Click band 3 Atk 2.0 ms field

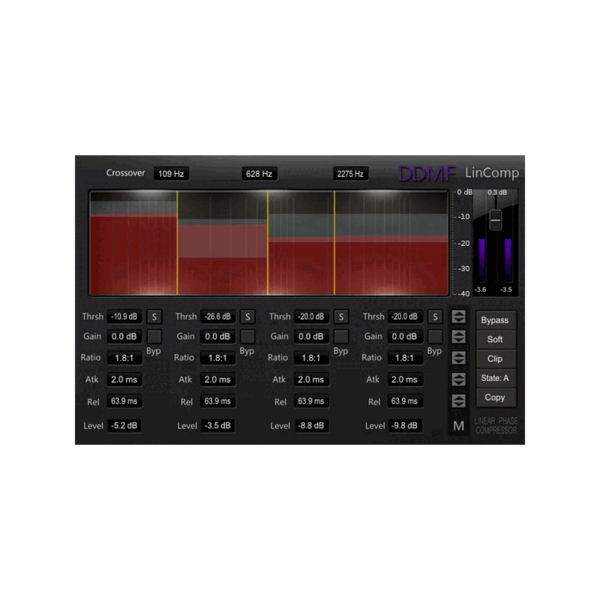click(x=311, y=380)
